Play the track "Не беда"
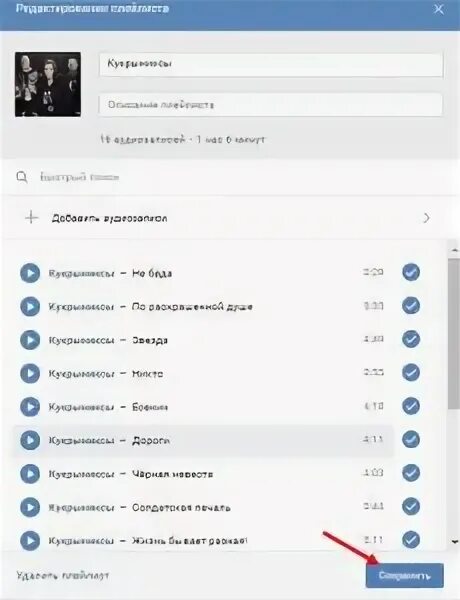Viewport: 460px width, 600px height. [30, 273]
